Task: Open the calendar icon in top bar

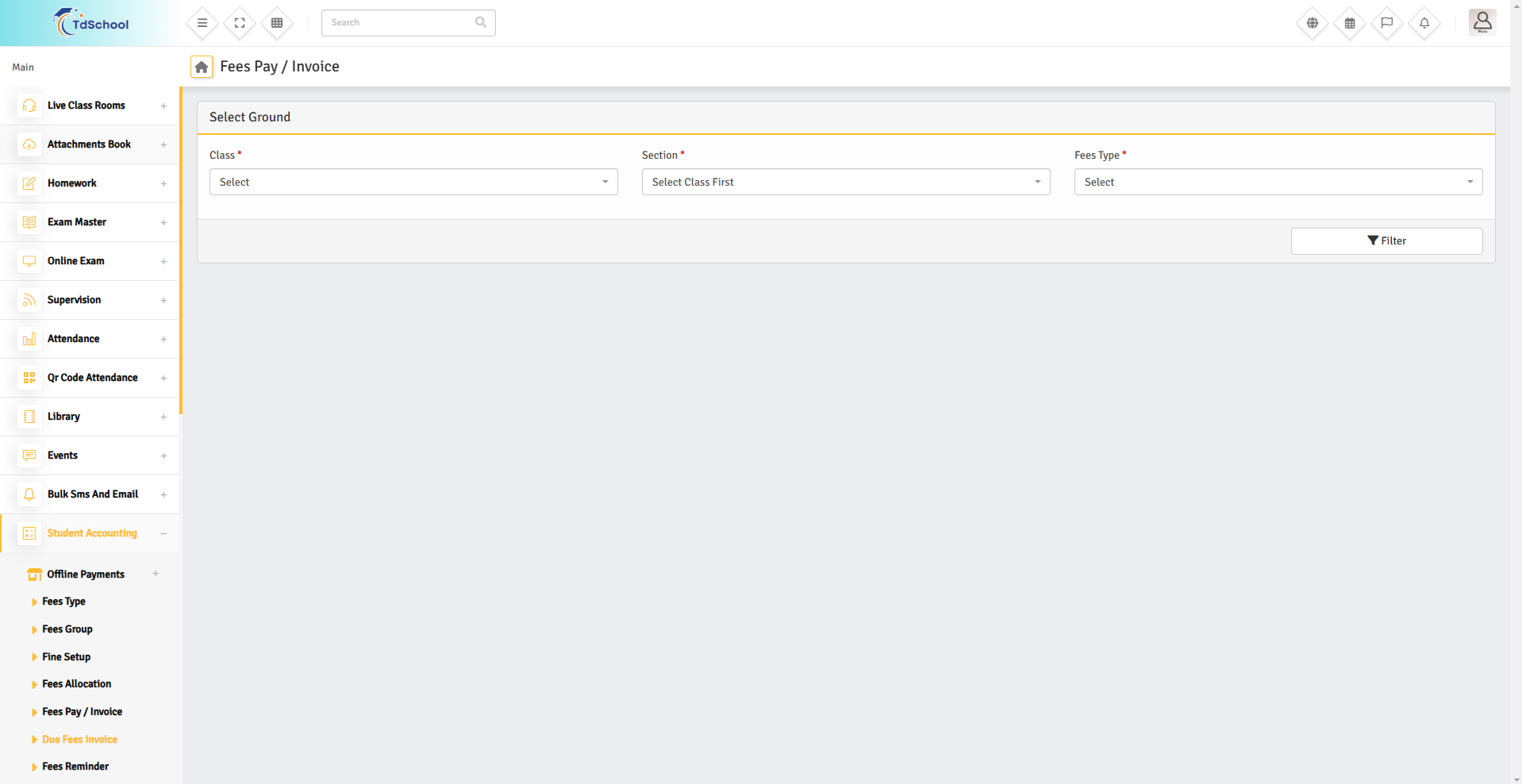Action: (1350, 23)
